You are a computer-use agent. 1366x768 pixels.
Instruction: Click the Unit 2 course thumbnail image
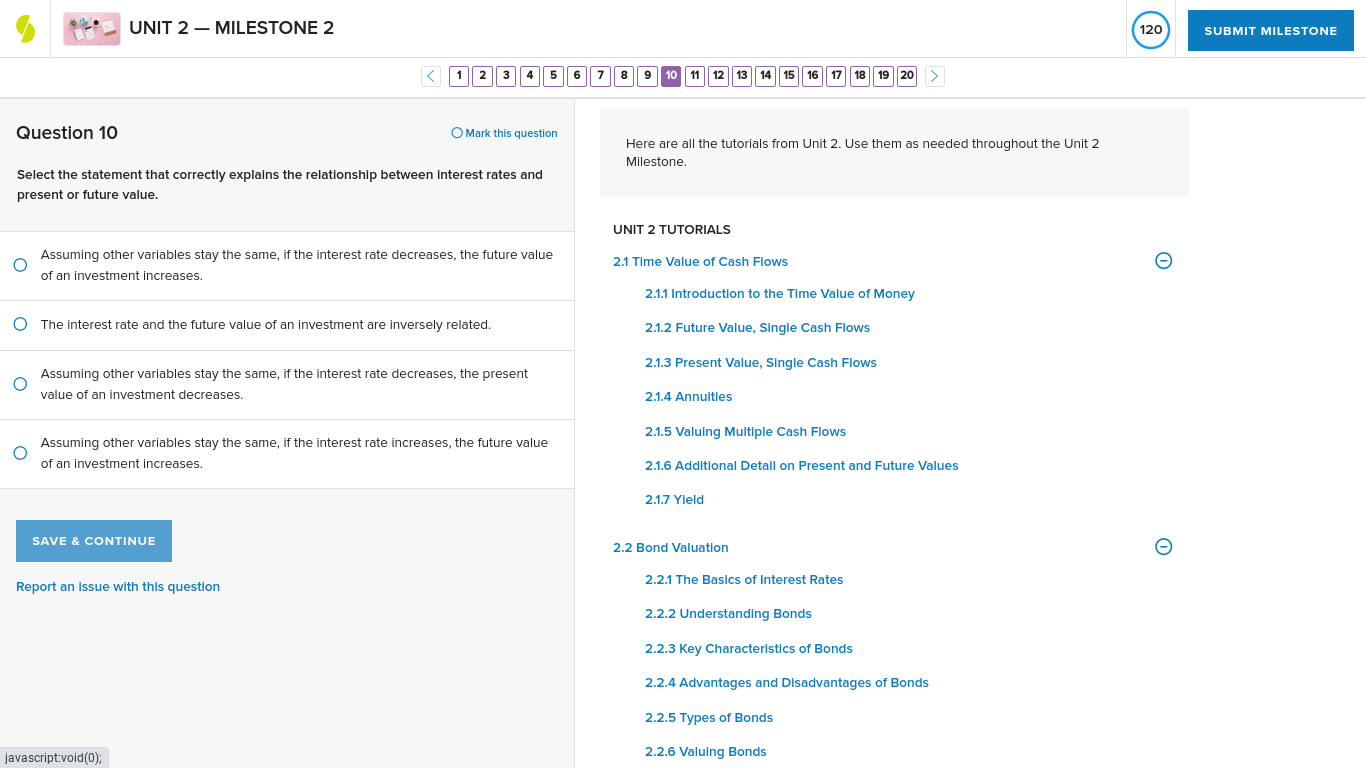(91, 28)
